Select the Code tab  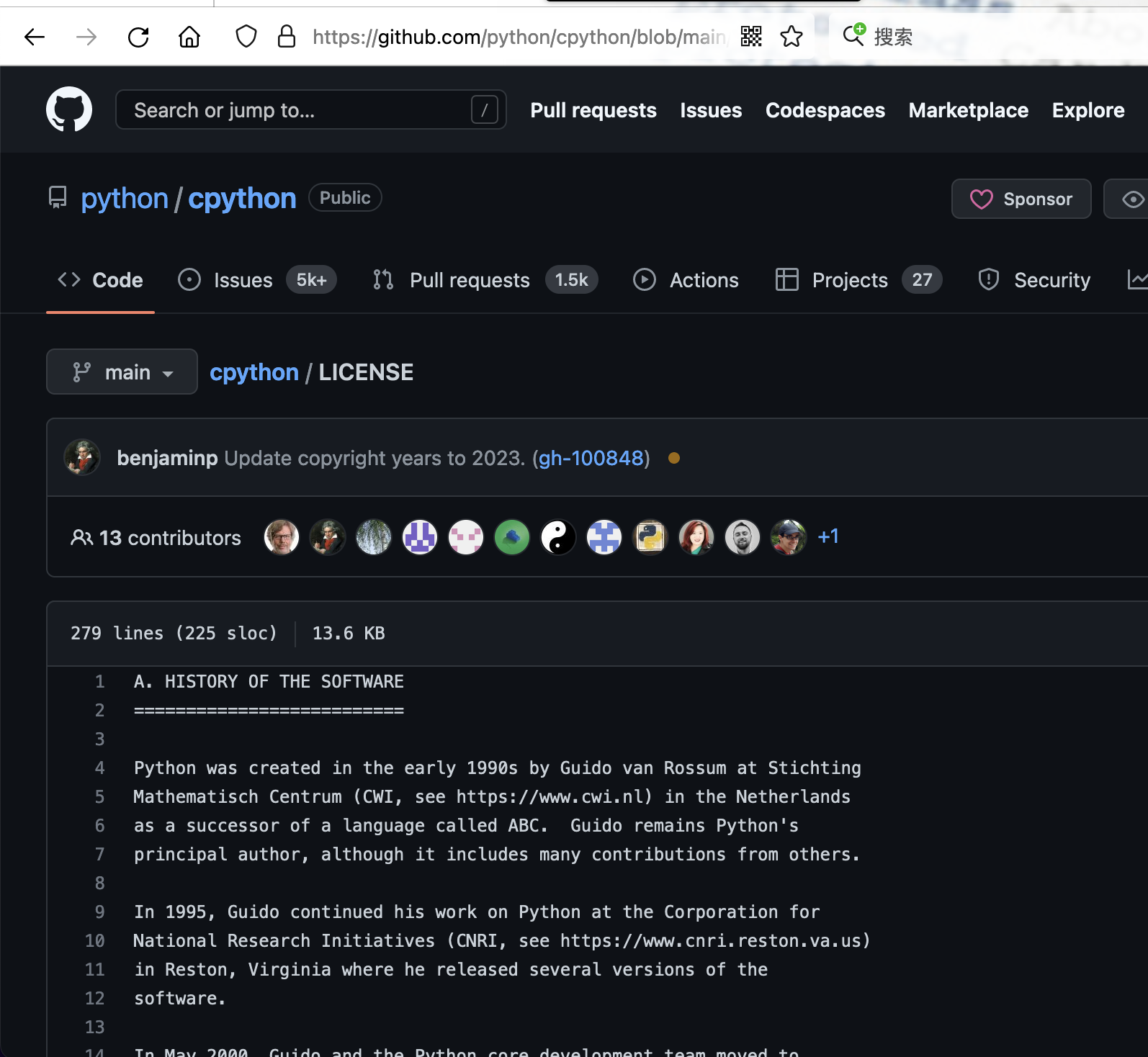(100, 280)
